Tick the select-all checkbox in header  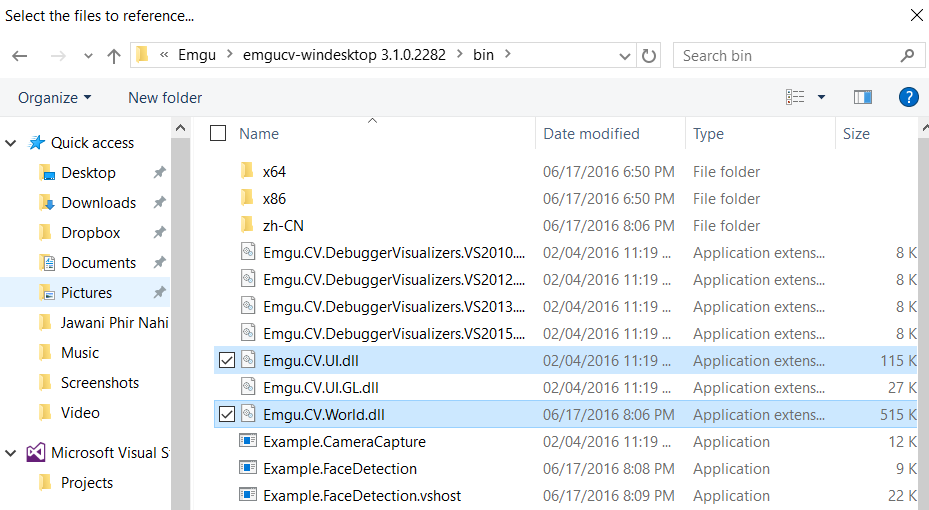[218, 133]
